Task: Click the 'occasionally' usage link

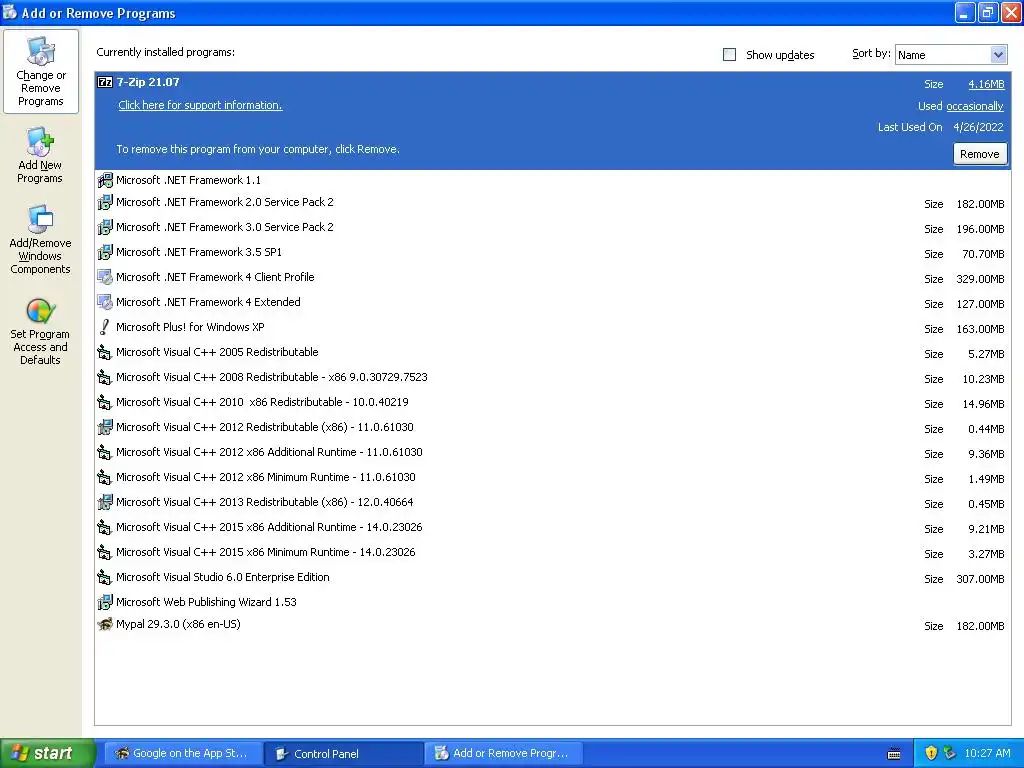Action: 974,106
